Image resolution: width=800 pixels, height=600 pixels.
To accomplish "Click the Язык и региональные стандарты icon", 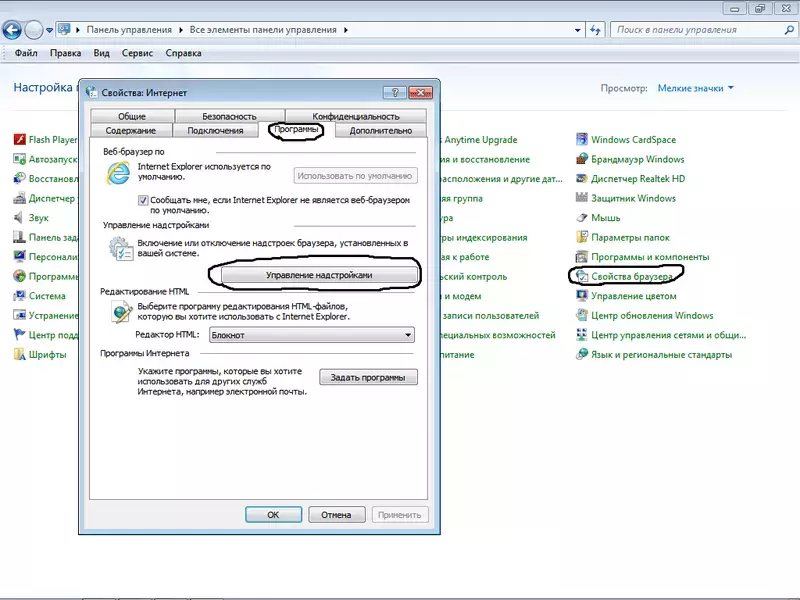I will (582, 355).
